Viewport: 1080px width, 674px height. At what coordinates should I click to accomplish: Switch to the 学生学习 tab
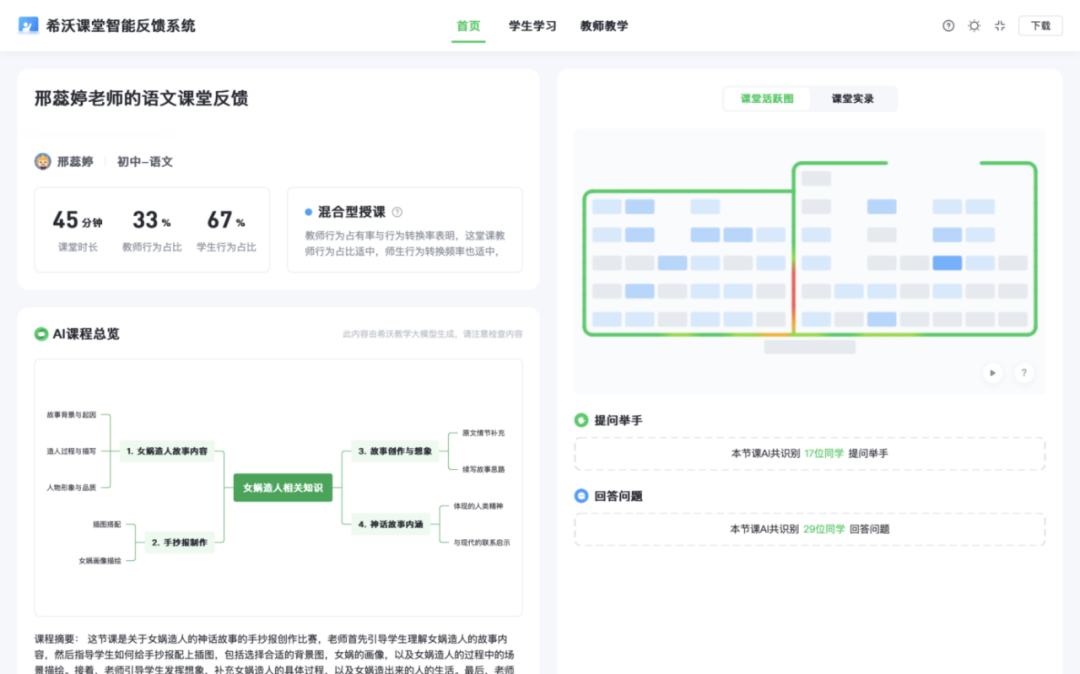click(x=532, y=26)
